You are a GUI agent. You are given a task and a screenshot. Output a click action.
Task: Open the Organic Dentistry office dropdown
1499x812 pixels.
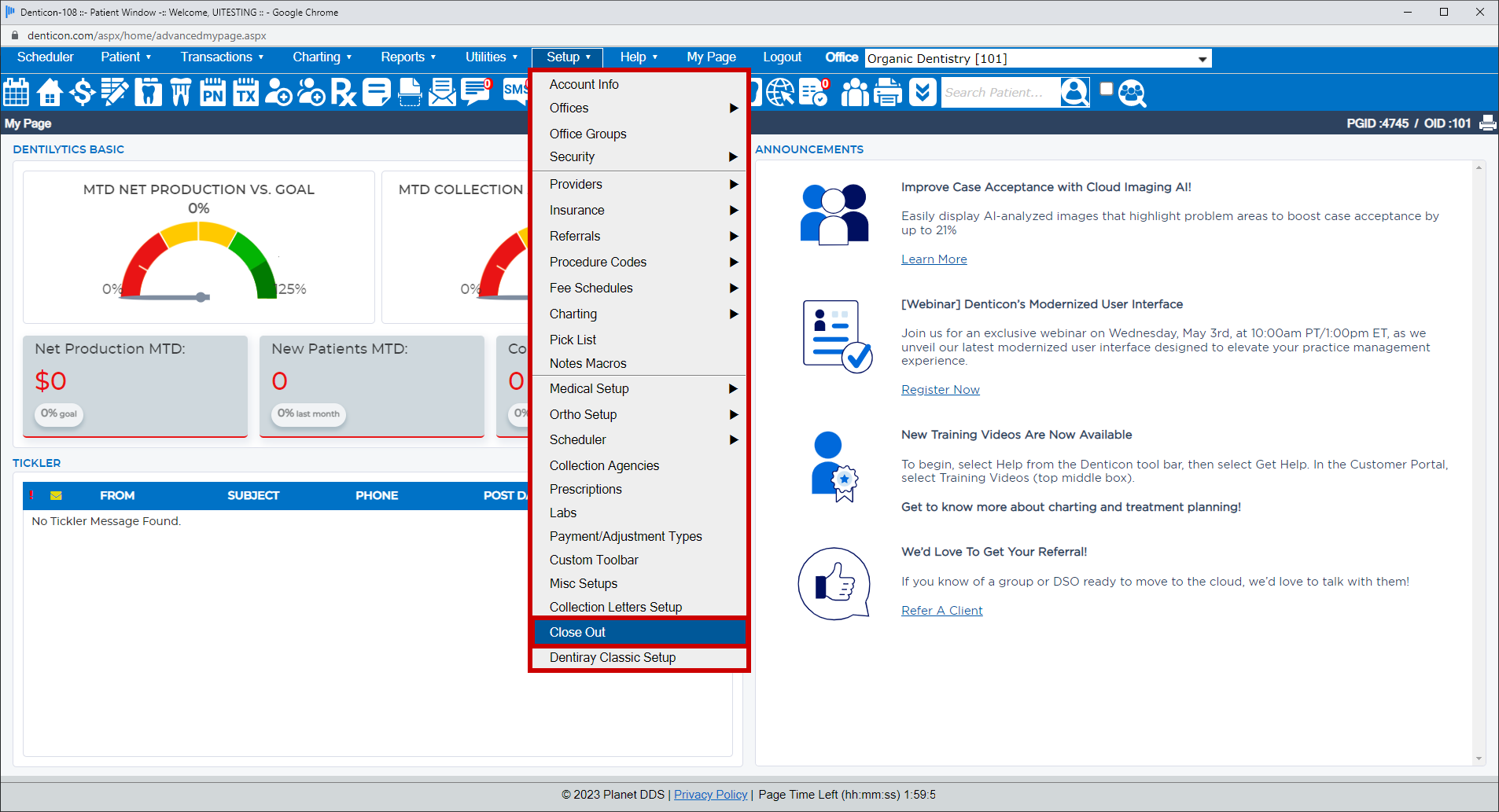coord(1201,58)
